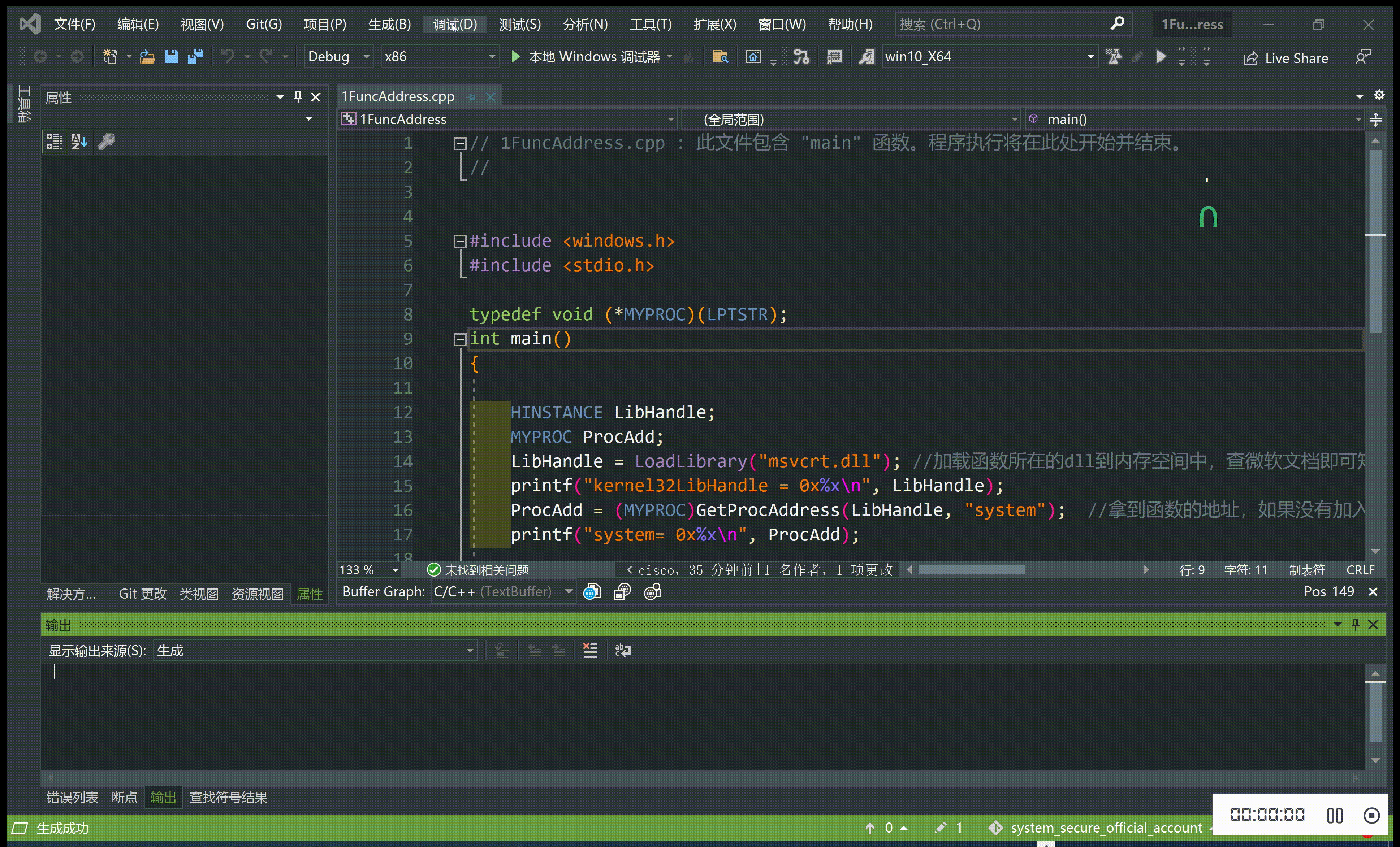Click the third Buffer Graph icon

tap(653, 592)
